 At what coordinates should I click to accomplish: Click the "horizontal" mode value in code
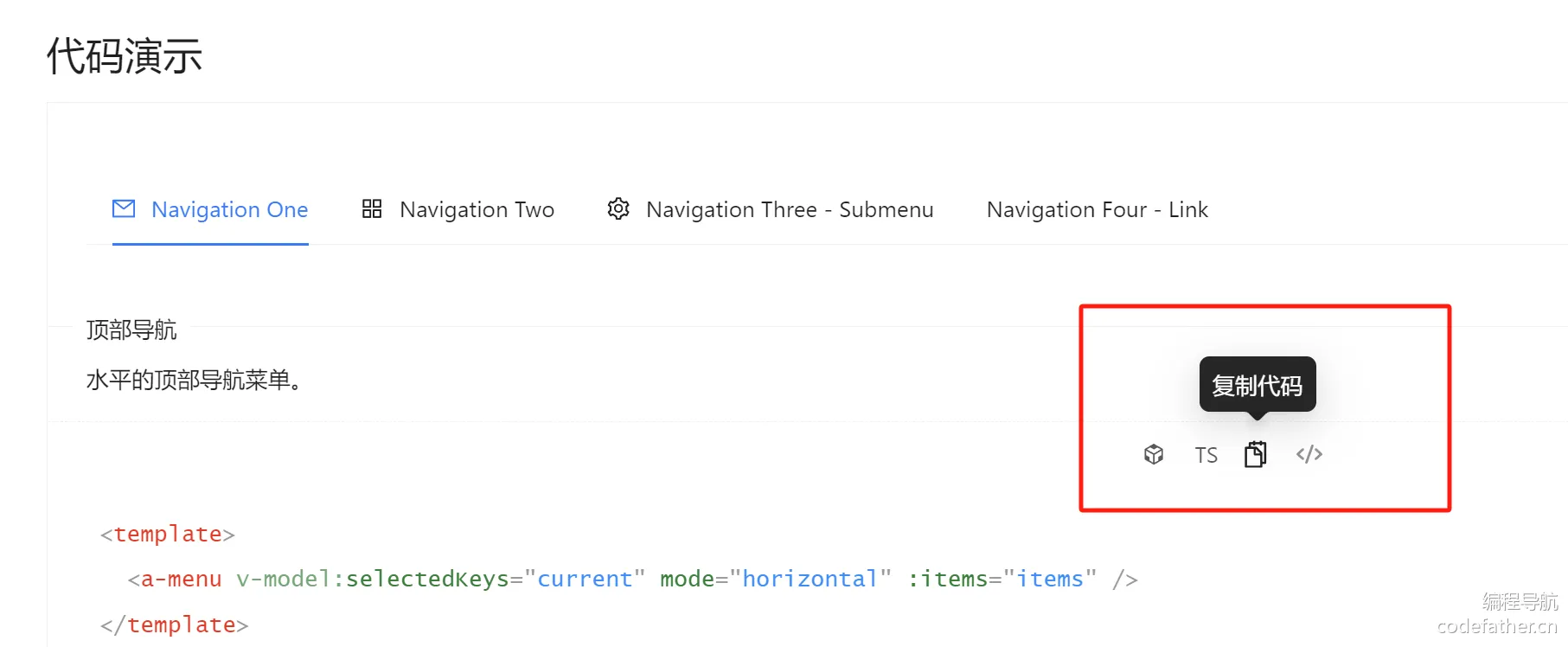[810, 579]
